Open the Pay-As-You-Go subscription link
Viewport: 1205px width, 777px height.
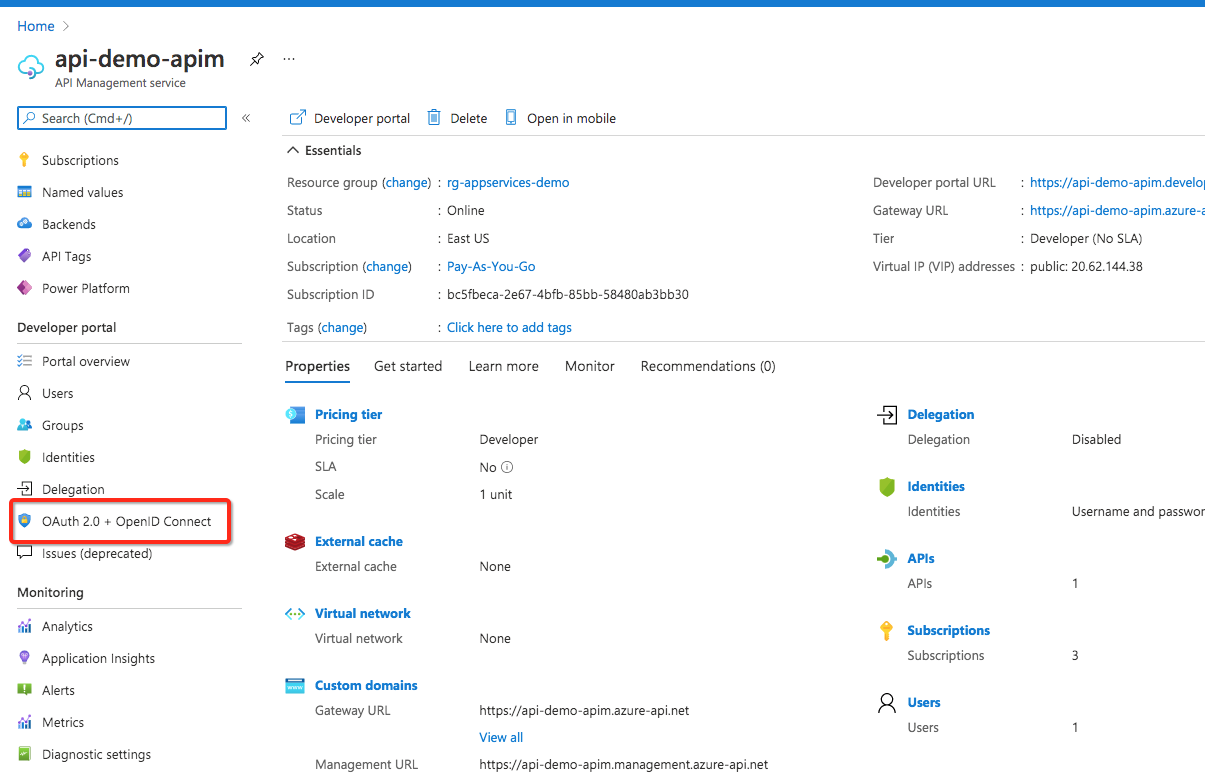point(491,267)
